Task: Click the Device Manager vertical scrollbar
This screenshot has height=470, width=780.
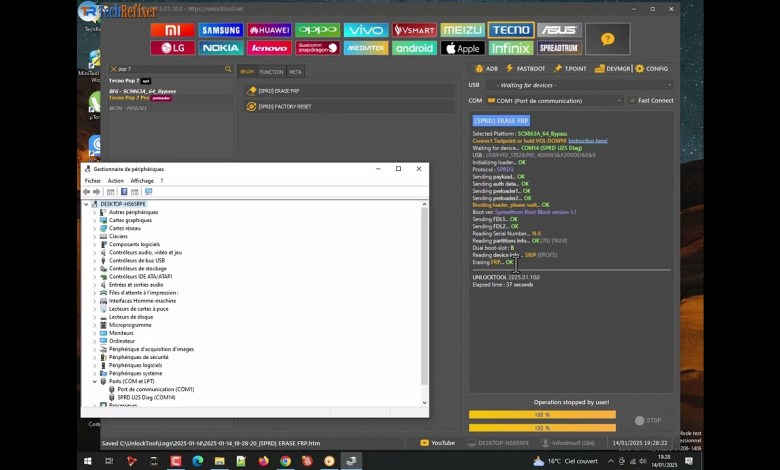Action: tap(424, 296)
